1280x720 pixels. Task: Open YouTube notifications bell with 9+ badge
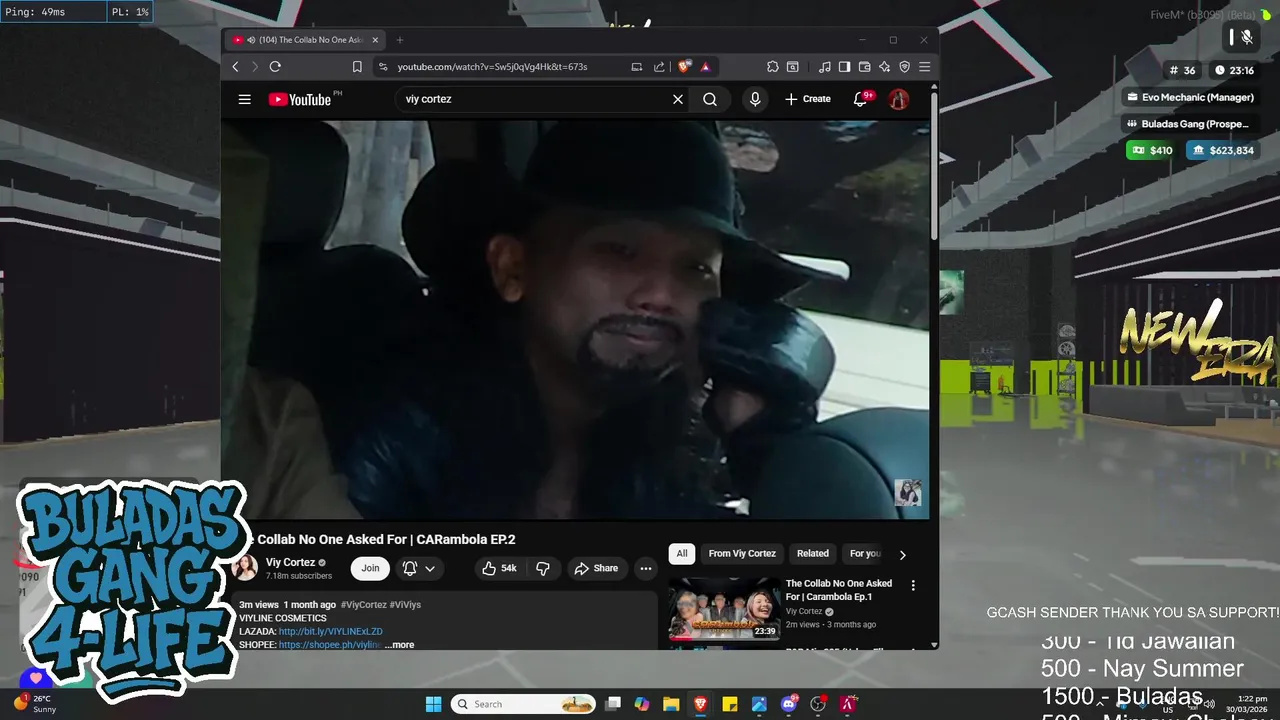(x=861, y=99)
